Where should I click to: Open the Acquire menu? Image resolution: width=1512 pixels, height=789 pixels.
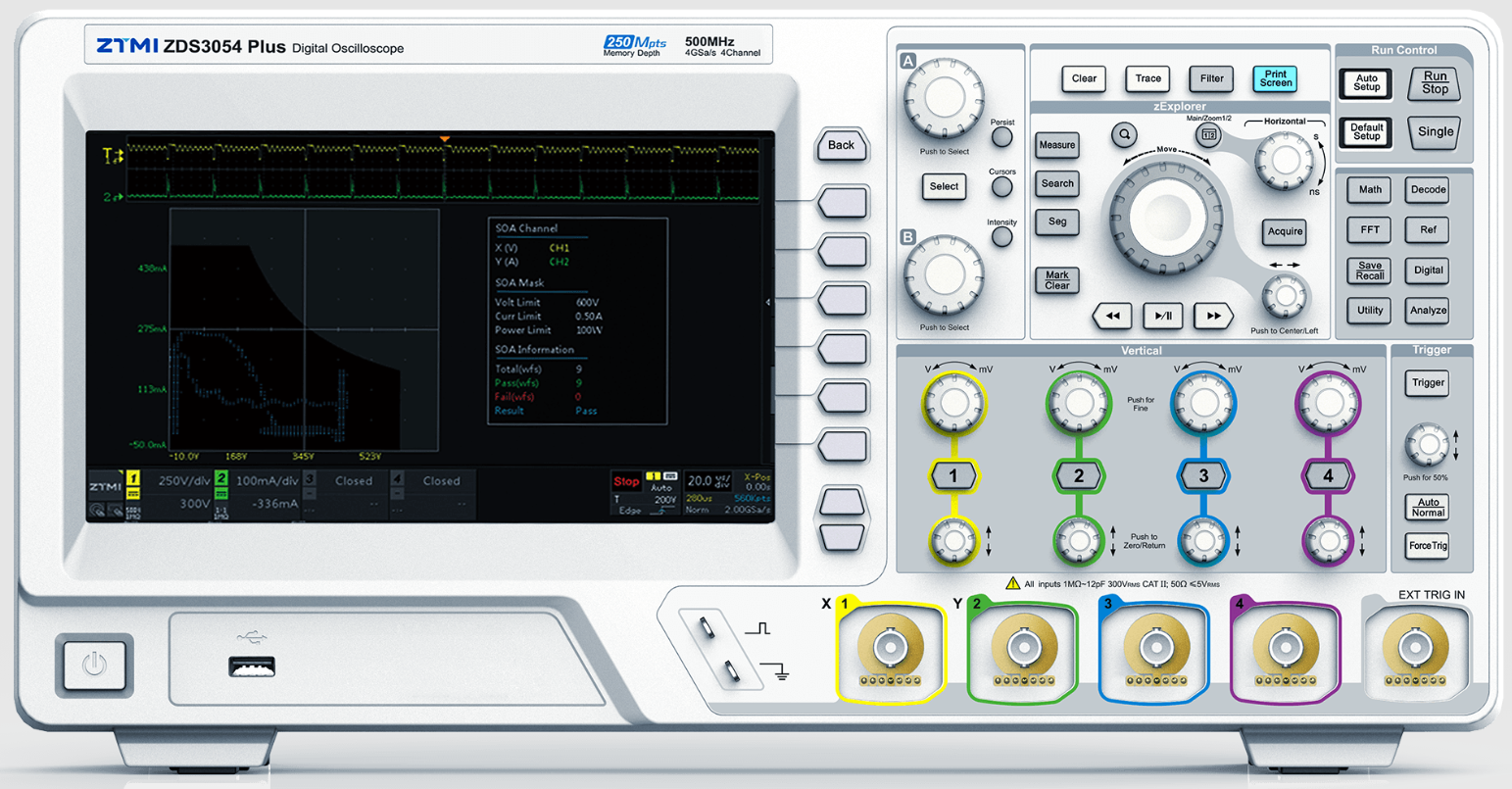1285,231
